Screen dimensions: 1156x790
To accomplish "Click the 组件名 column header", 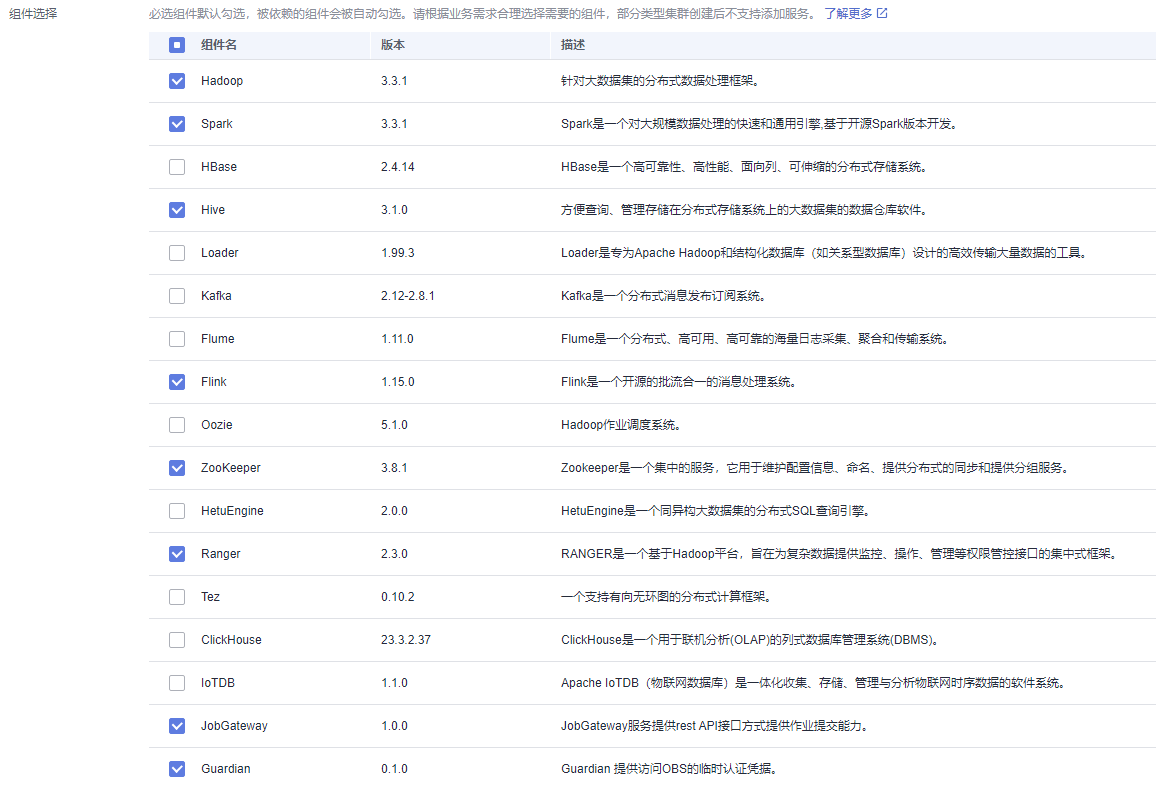I will click(x=219, y=45).
